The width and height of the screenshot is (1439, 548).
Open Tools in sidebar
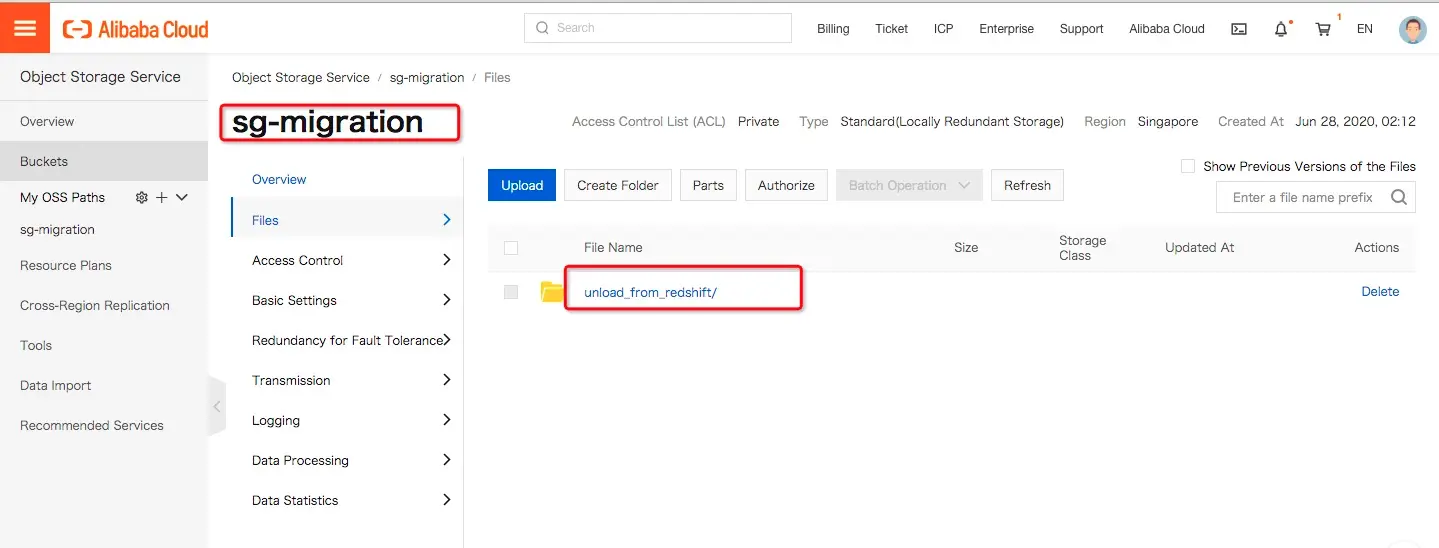pyautogui.click(x=36, y=345)
